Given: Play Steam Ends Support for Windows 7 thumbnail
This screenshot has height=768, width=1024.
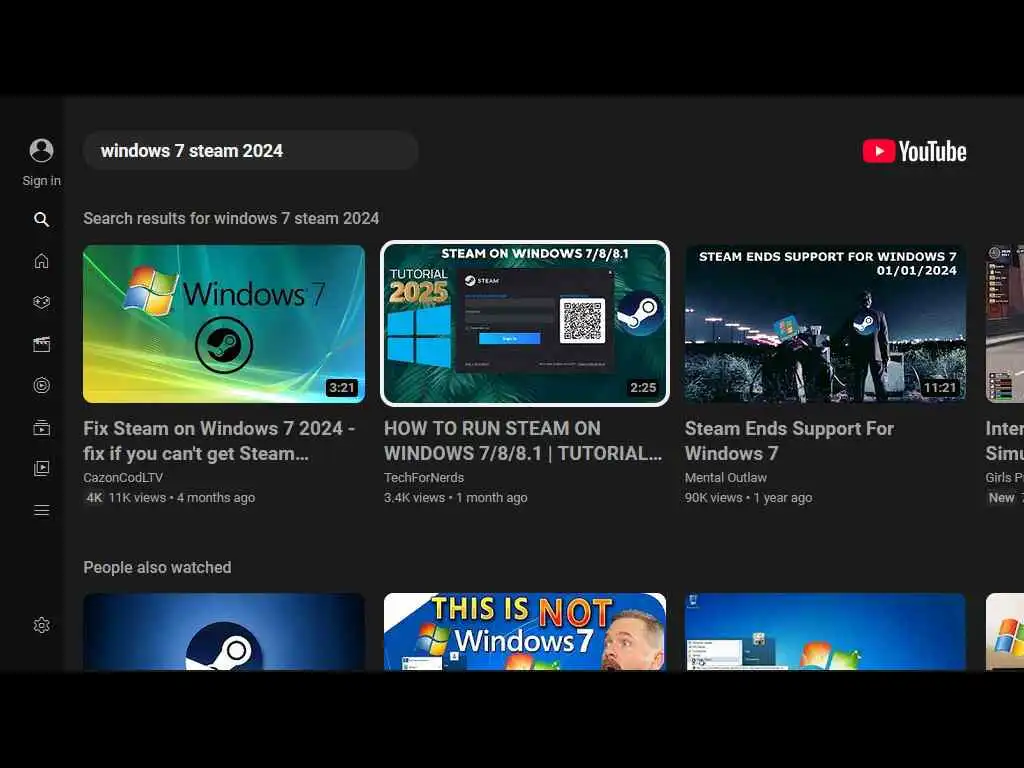Looking at the screenshot, I should pos(825,324).
